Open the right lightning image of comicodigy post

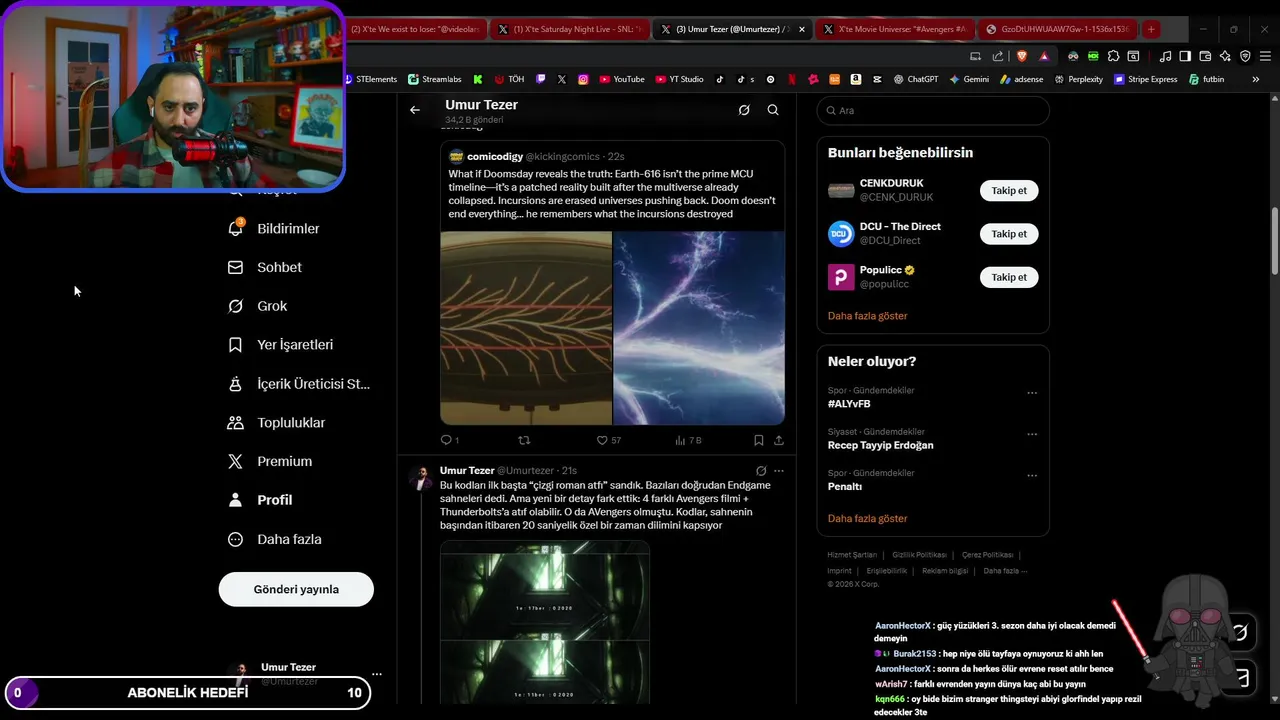(699, 328)
